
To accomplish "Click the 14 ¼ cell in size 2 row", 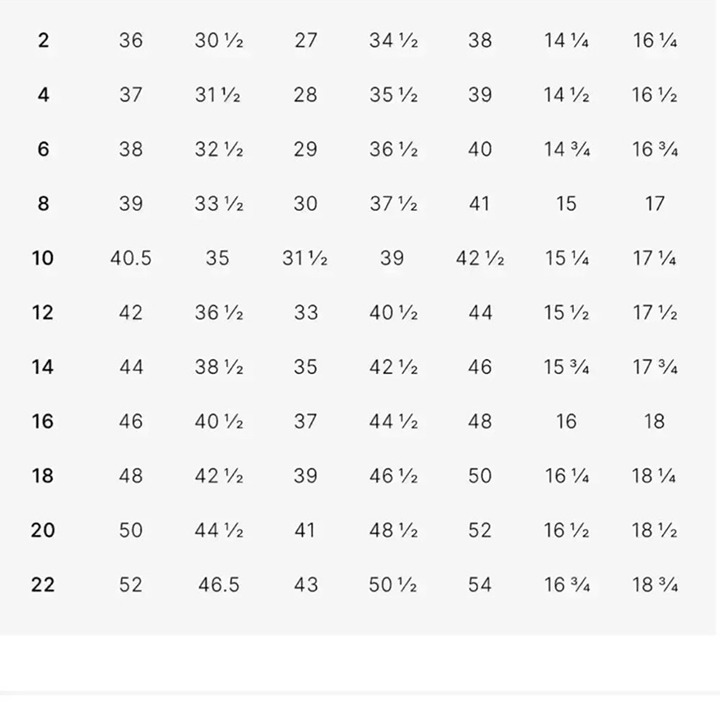I will pos(567,40).
